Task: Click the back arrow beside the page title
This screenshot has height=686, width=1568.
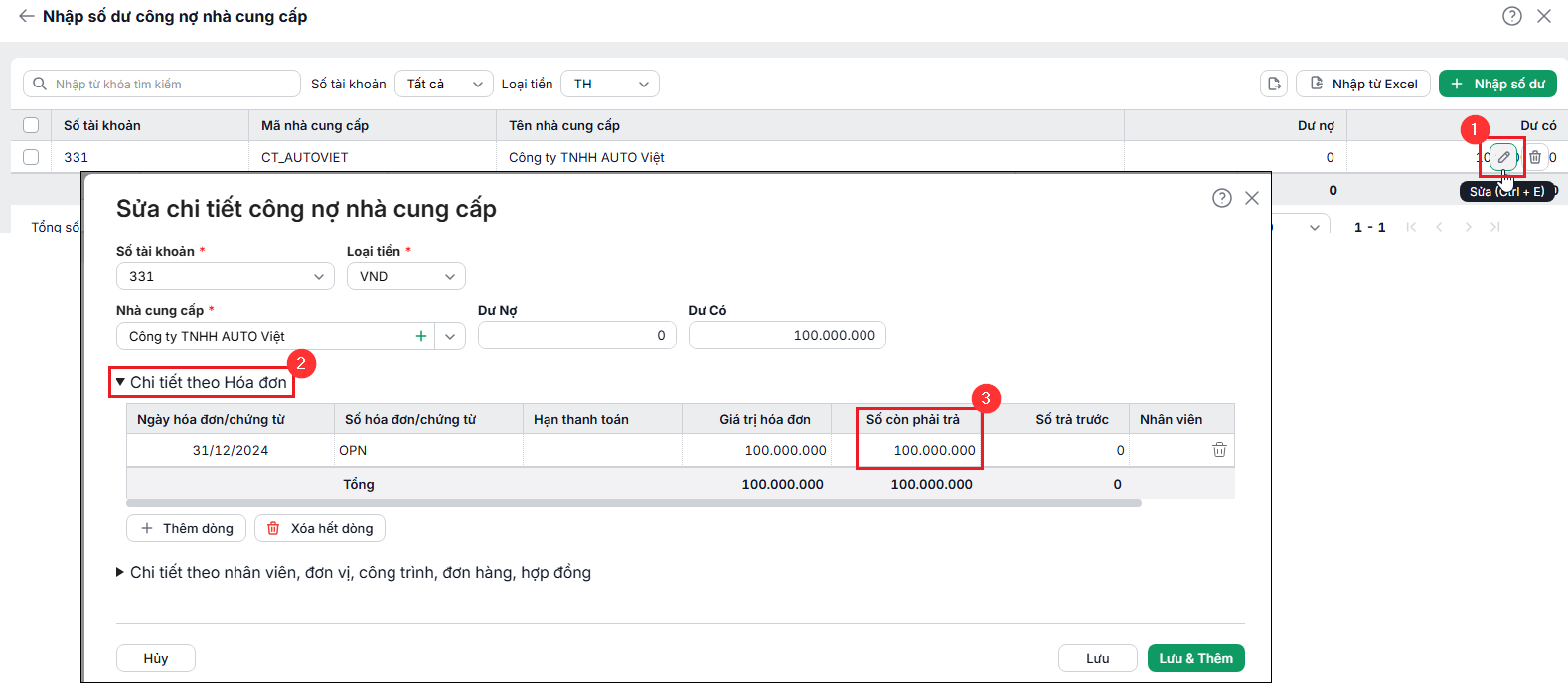Action: coord(26,16)
